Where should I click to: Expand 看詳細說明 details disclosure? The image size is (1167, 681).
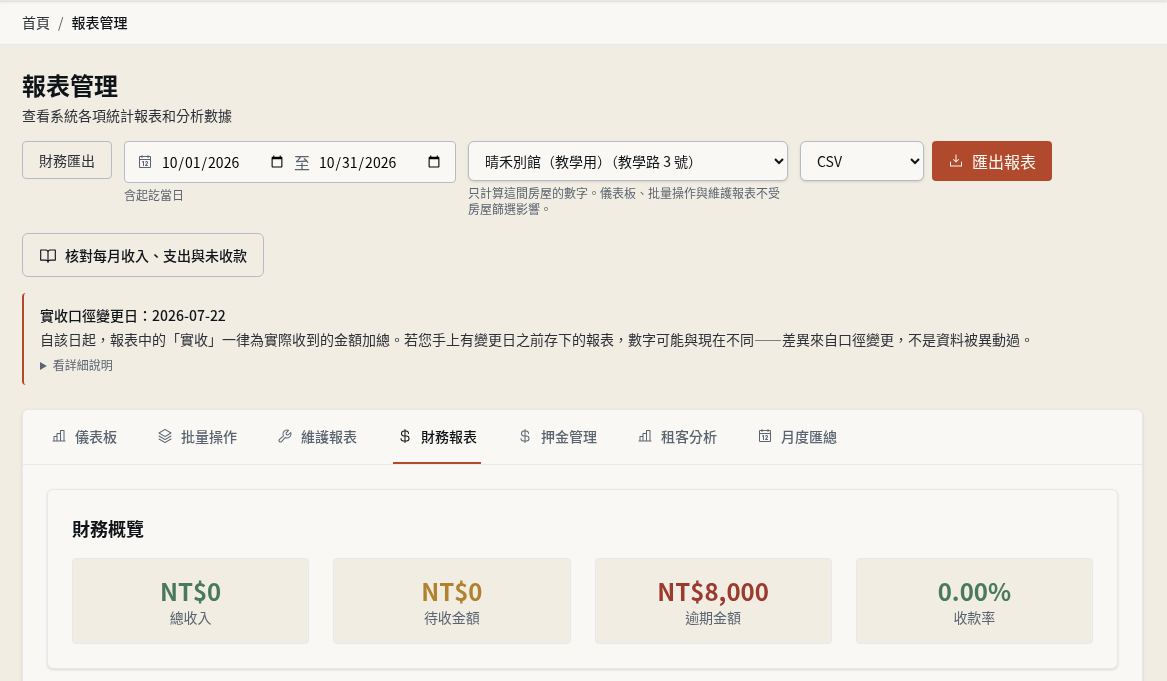pyautogui.click(x=77, y=365)
